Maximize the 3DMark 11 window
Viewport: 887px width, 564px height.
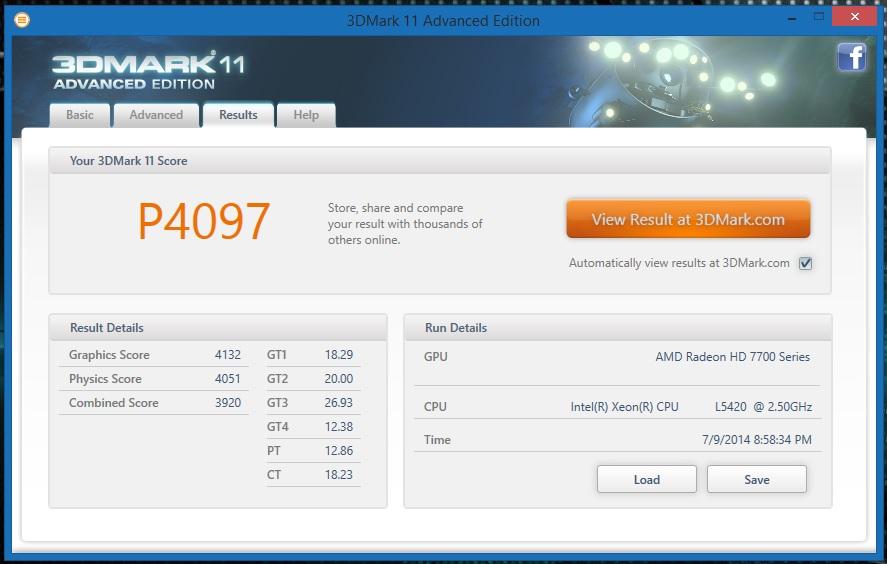[819, 17]
